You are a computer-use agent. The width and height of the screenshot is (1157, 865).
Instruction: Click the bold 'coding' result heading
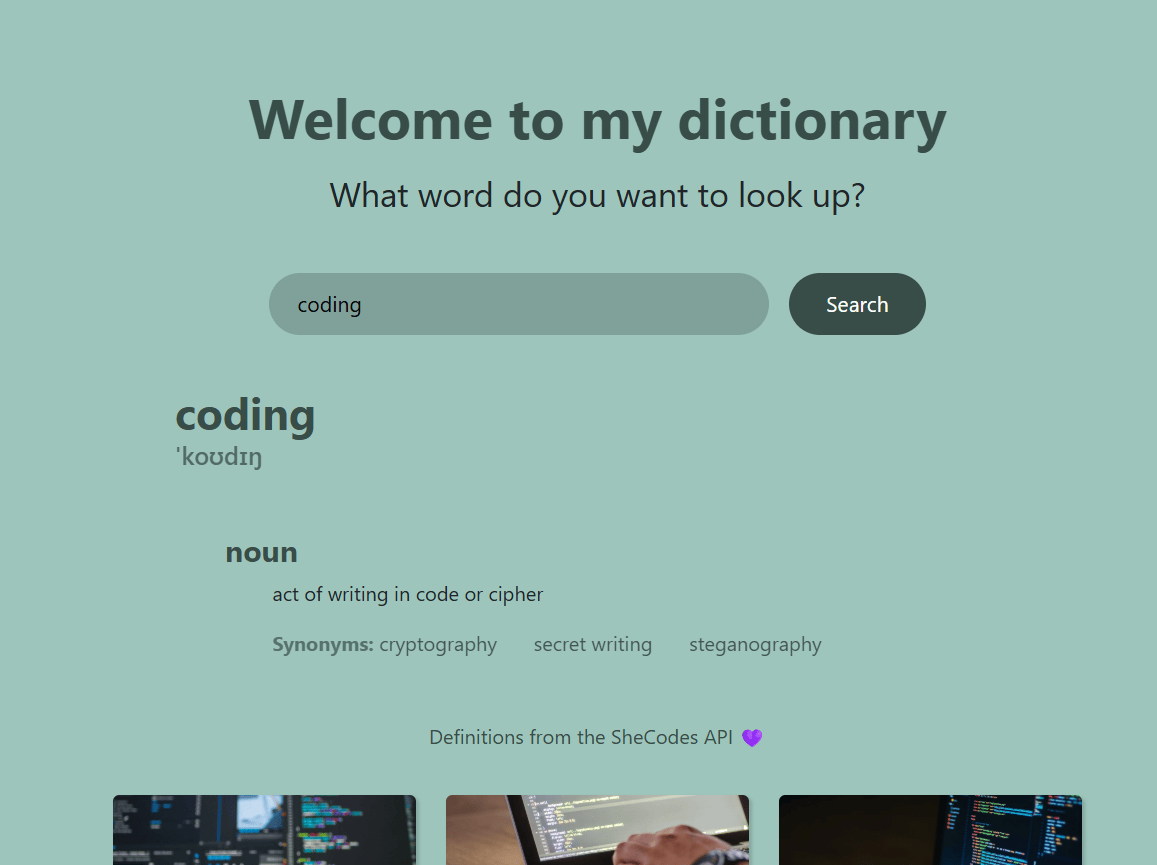click(x=245, y=415)
